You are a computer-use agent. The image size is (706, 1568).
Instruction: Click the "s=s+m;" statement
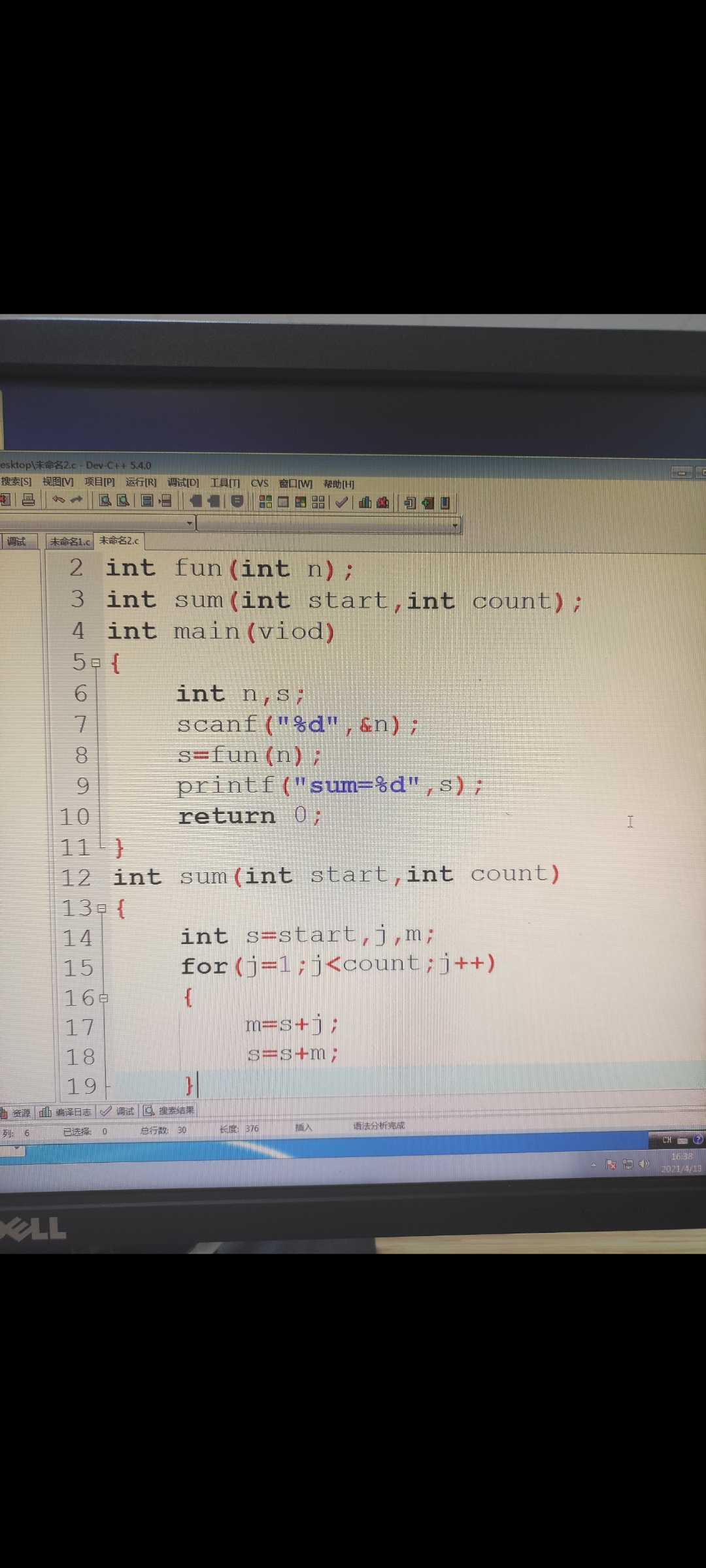[x=293, y=1054]
